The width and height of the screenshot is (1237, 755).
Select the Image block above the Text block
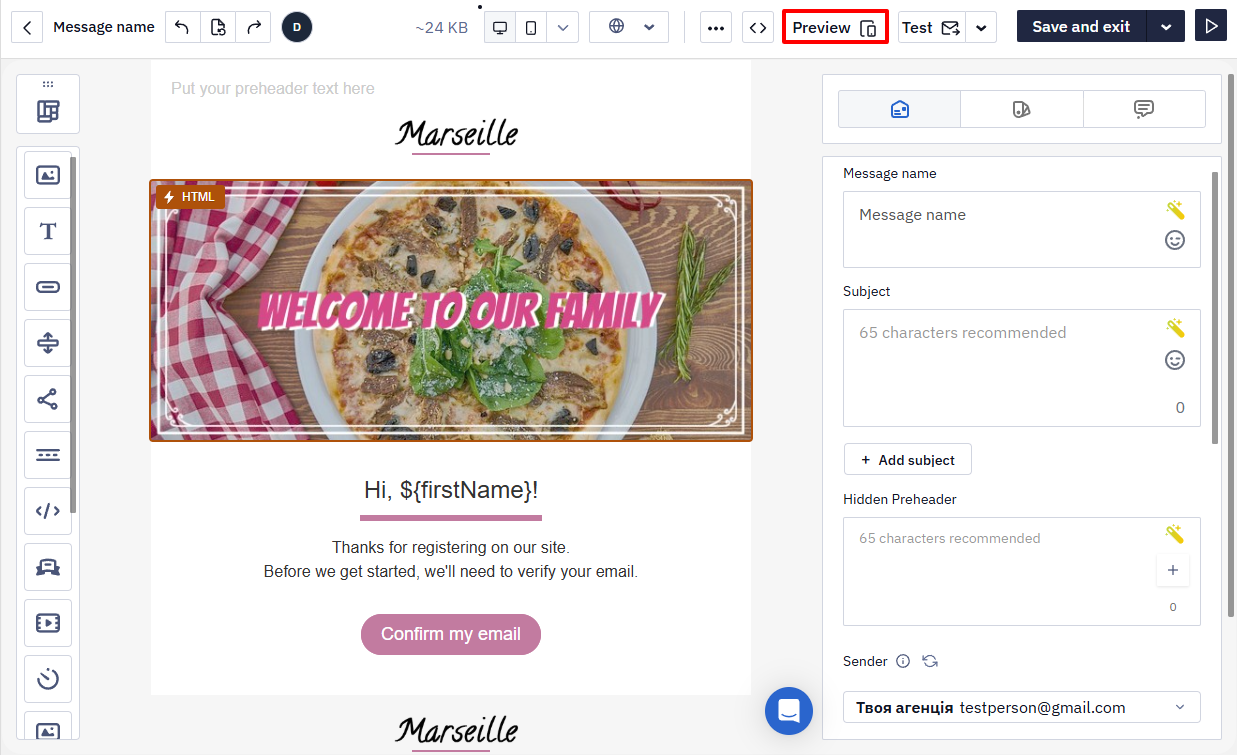pos(48,175)
